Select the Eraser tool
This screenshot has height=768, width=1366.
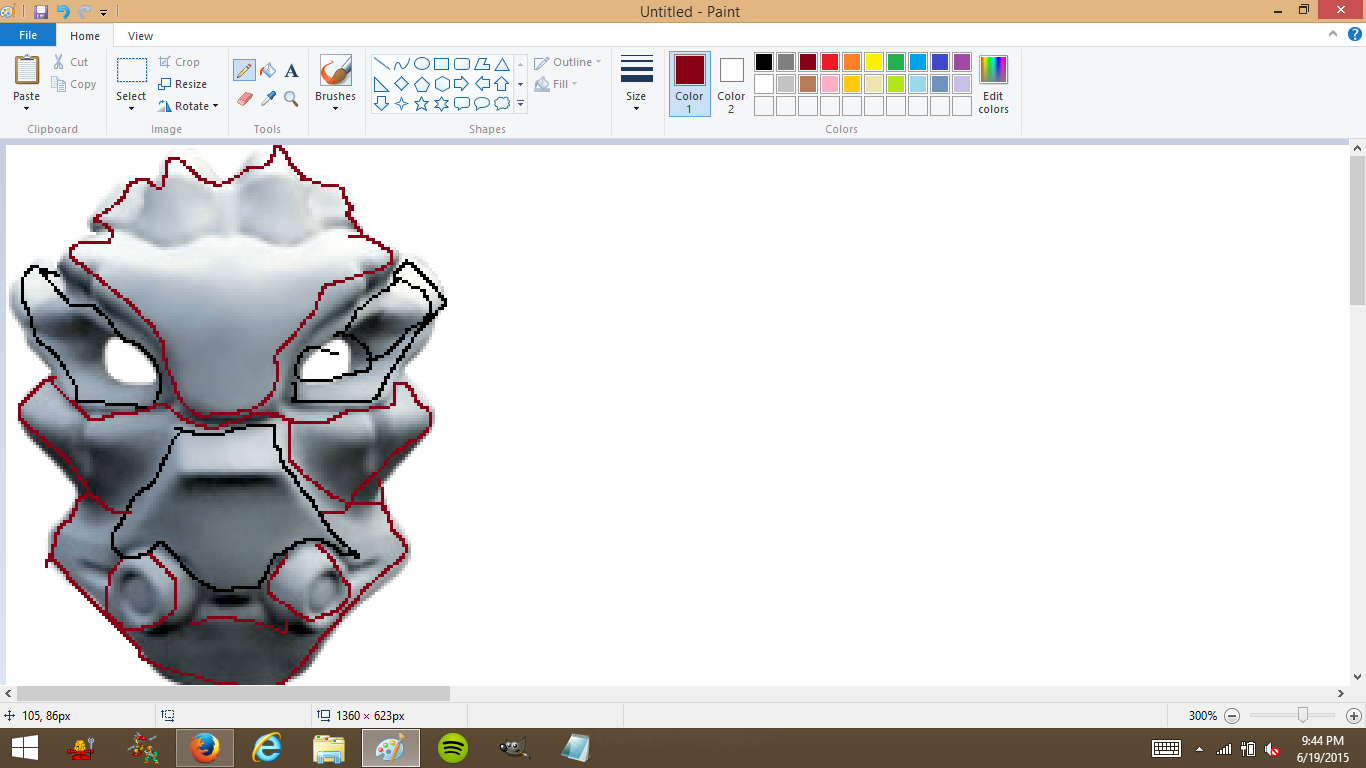coord(243,99)
